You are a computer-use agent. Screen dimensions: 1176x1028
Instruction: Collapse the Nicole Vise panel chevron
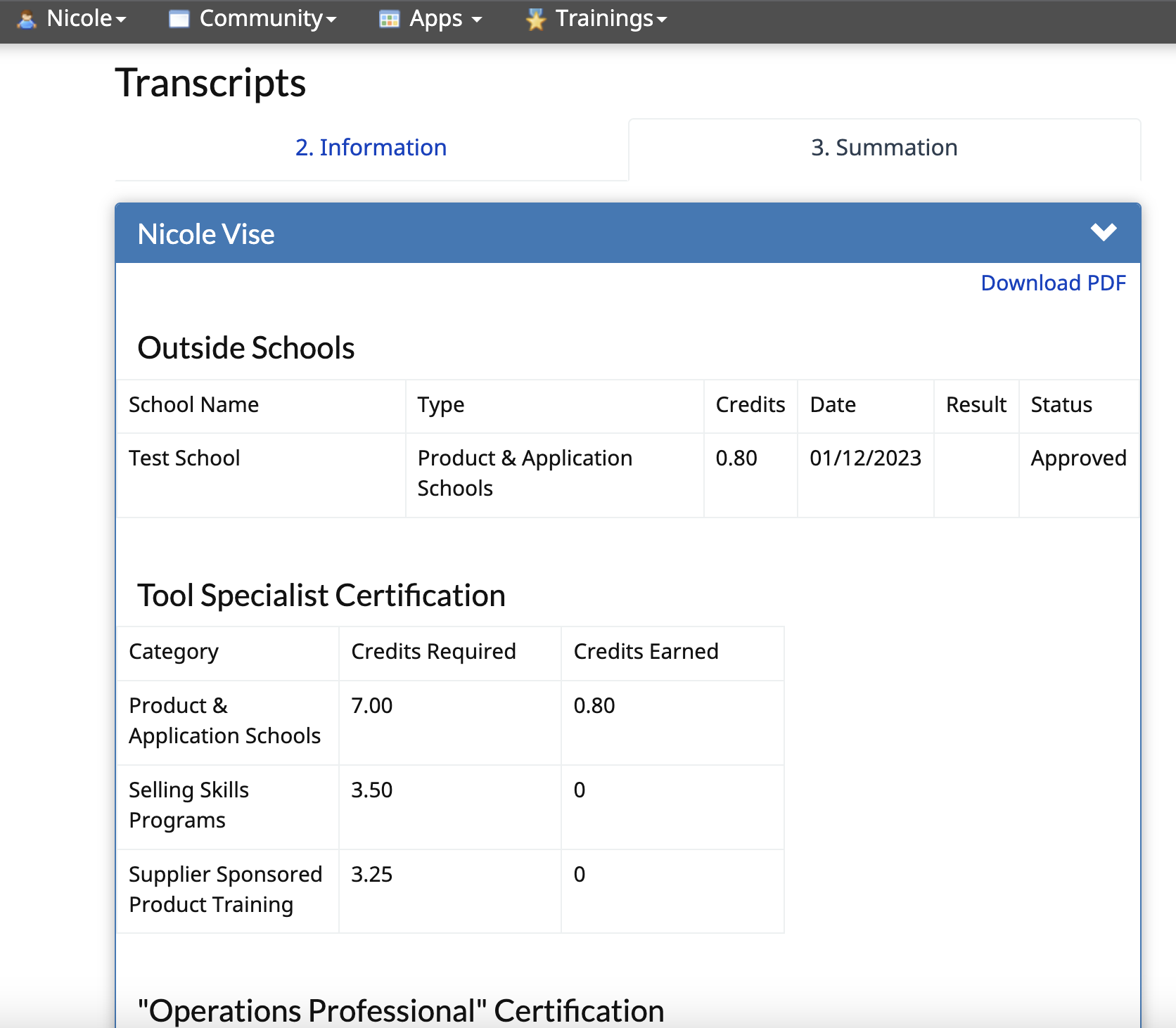1104,232
